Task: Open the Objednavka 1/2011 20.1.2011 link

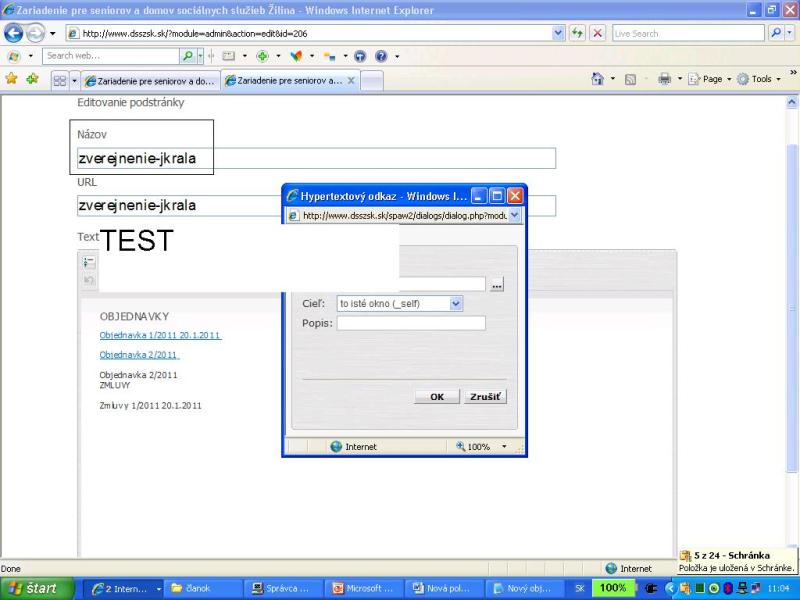Action: pyautogui.click(x=160, y=335)
